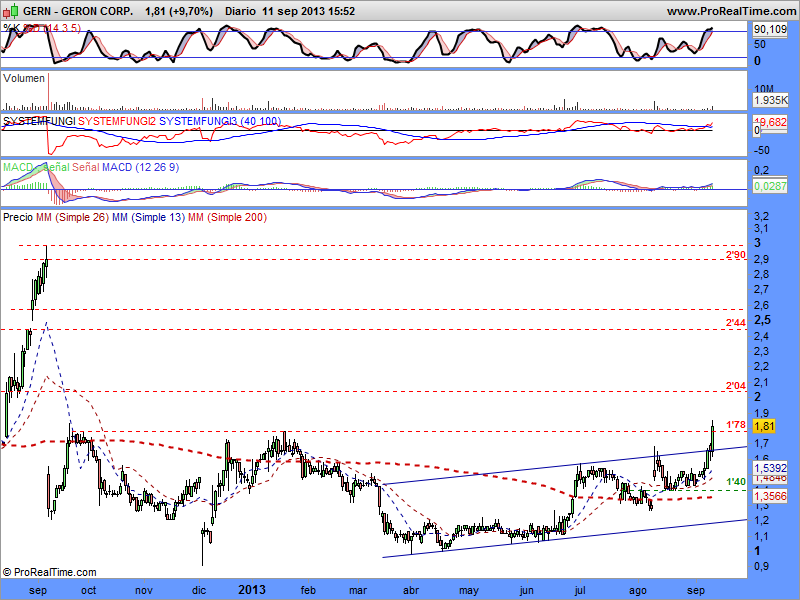Select the green 1'40 support level label
This screenshot has height=600, width=800.
coord(736,481)
